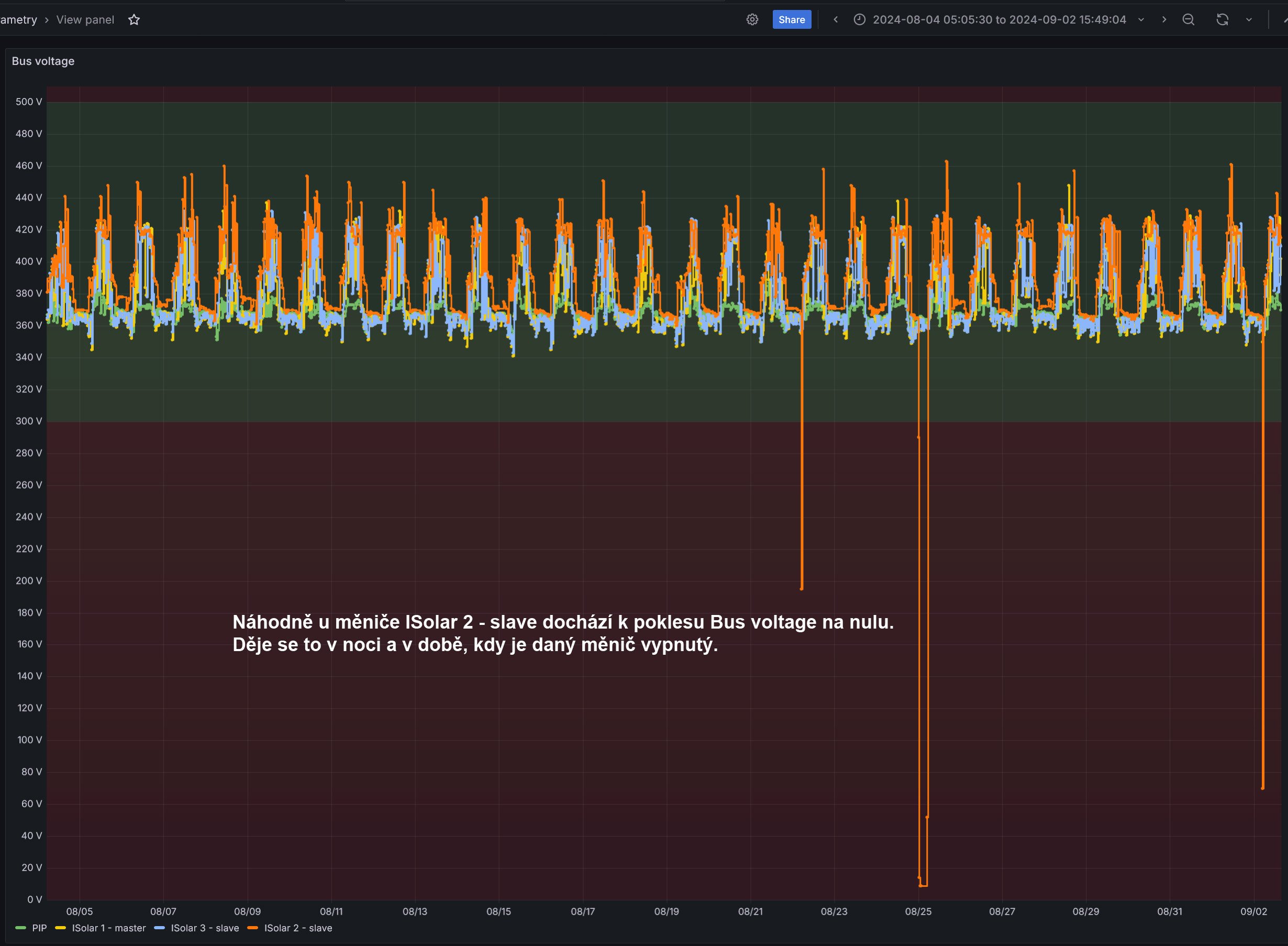Open dashboard settings gear icon
Image resolution: width=1288 pixels, height=946 pixels.
tap(752, 19)
